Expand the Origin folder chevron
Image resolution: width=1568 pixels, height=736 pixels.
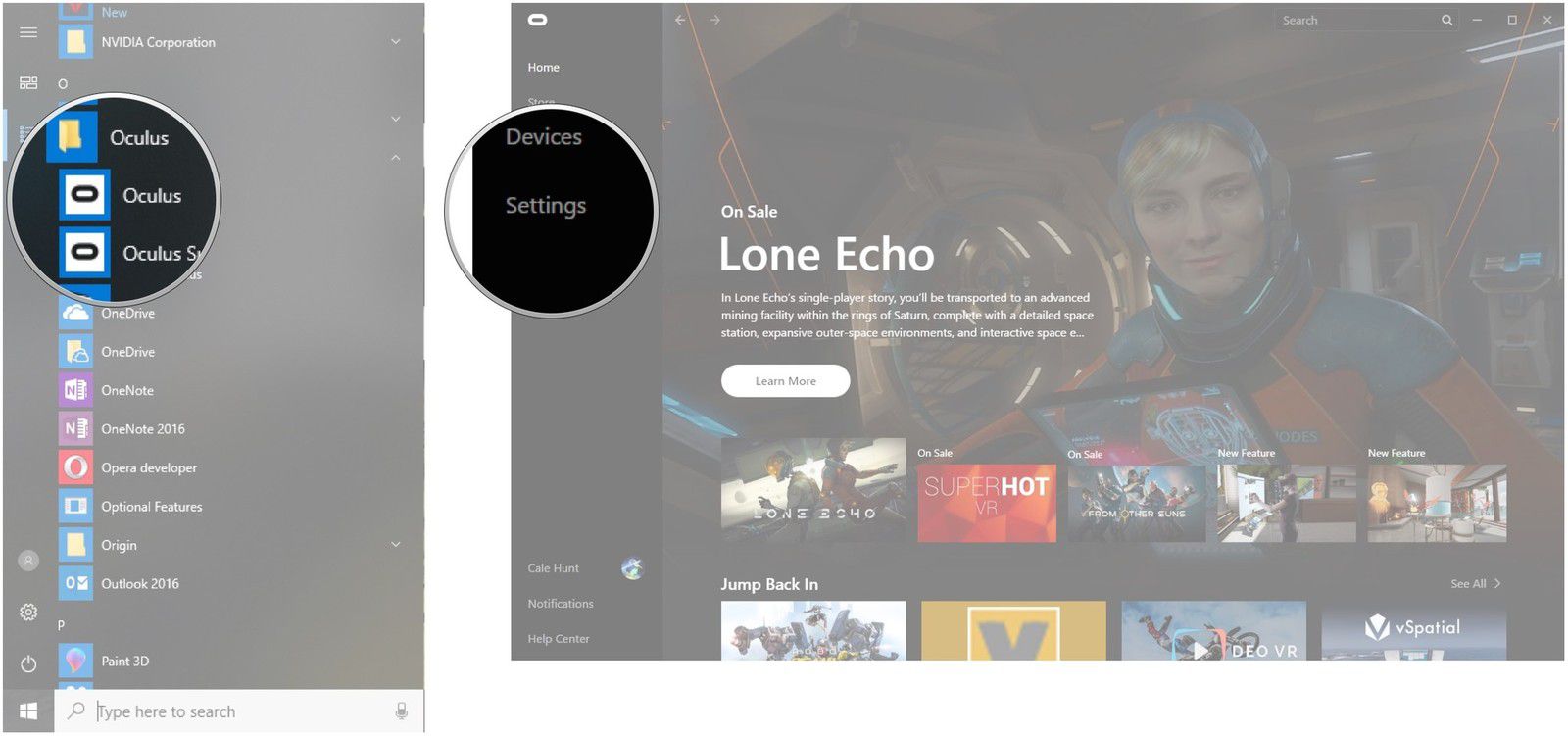(x=396, y=545)
